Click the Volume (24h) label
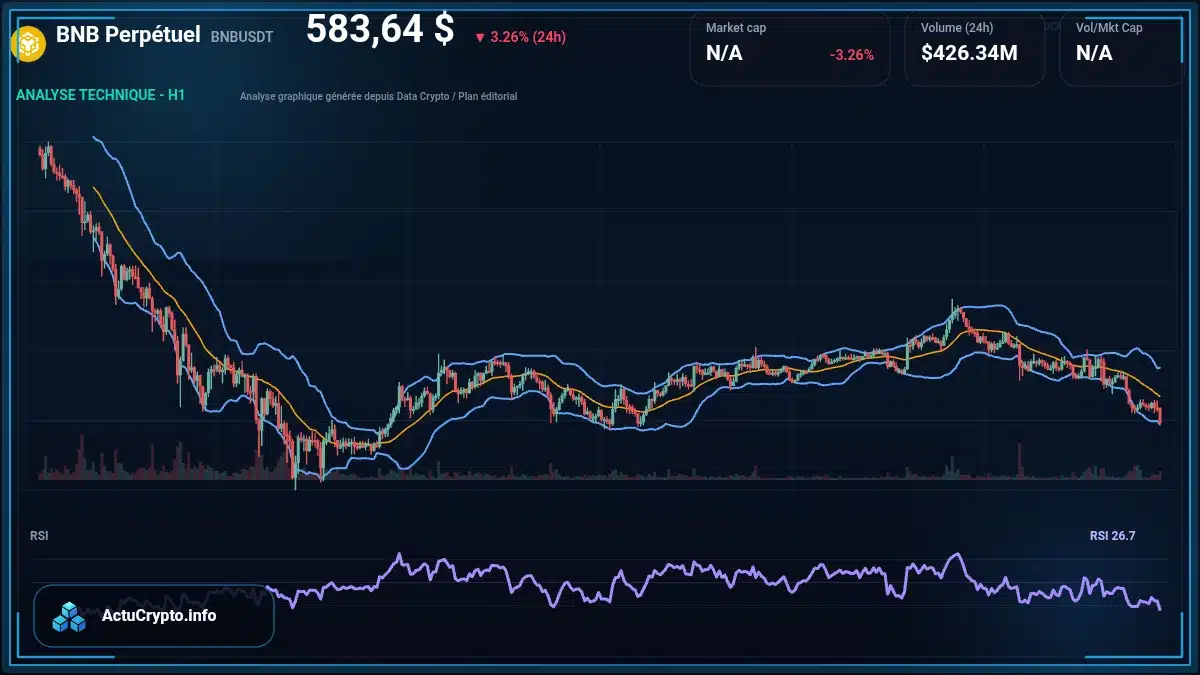The width and height of the screenshot is (1200, 675). (x=955, y=28)
